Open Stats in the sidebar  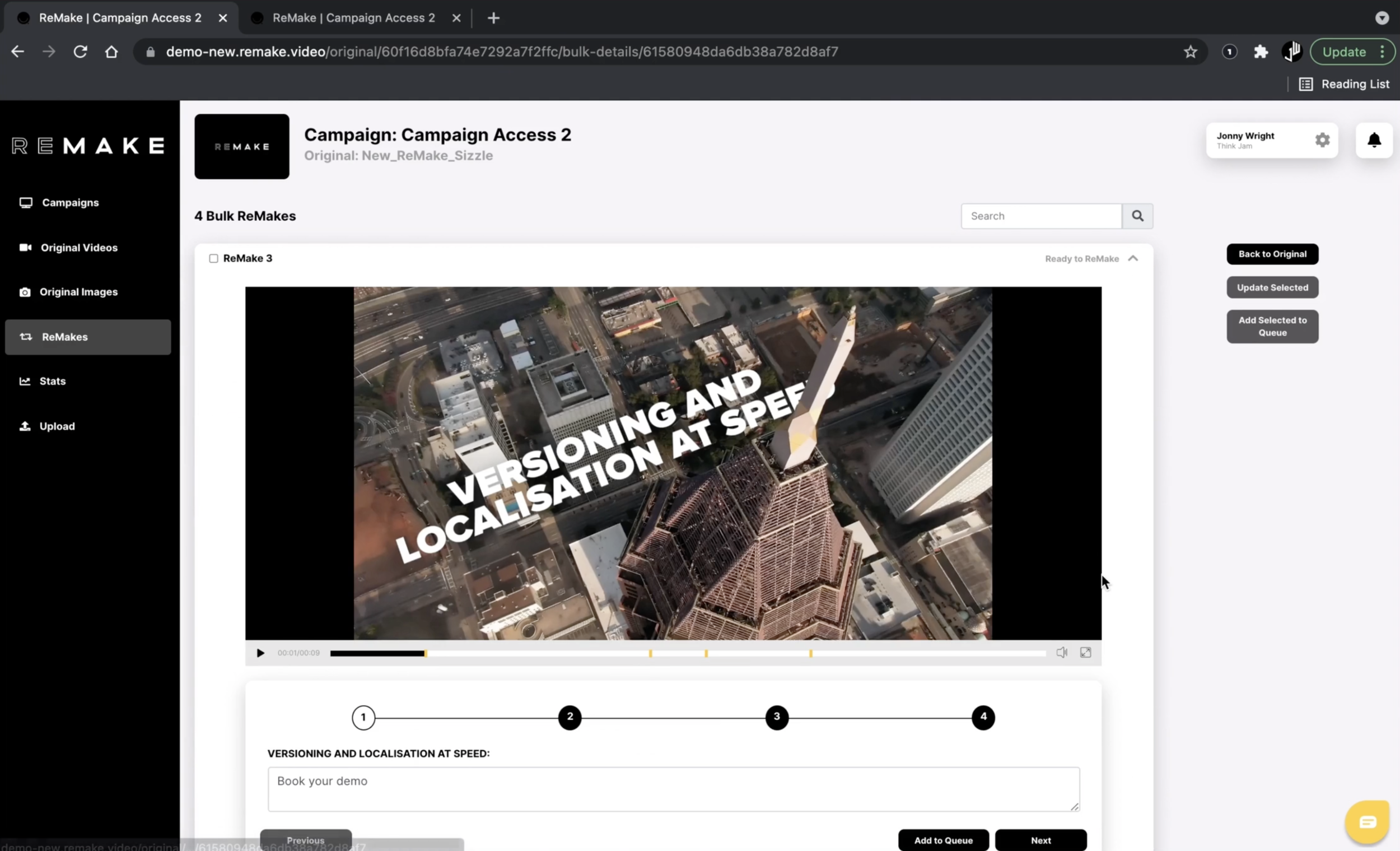52,381
